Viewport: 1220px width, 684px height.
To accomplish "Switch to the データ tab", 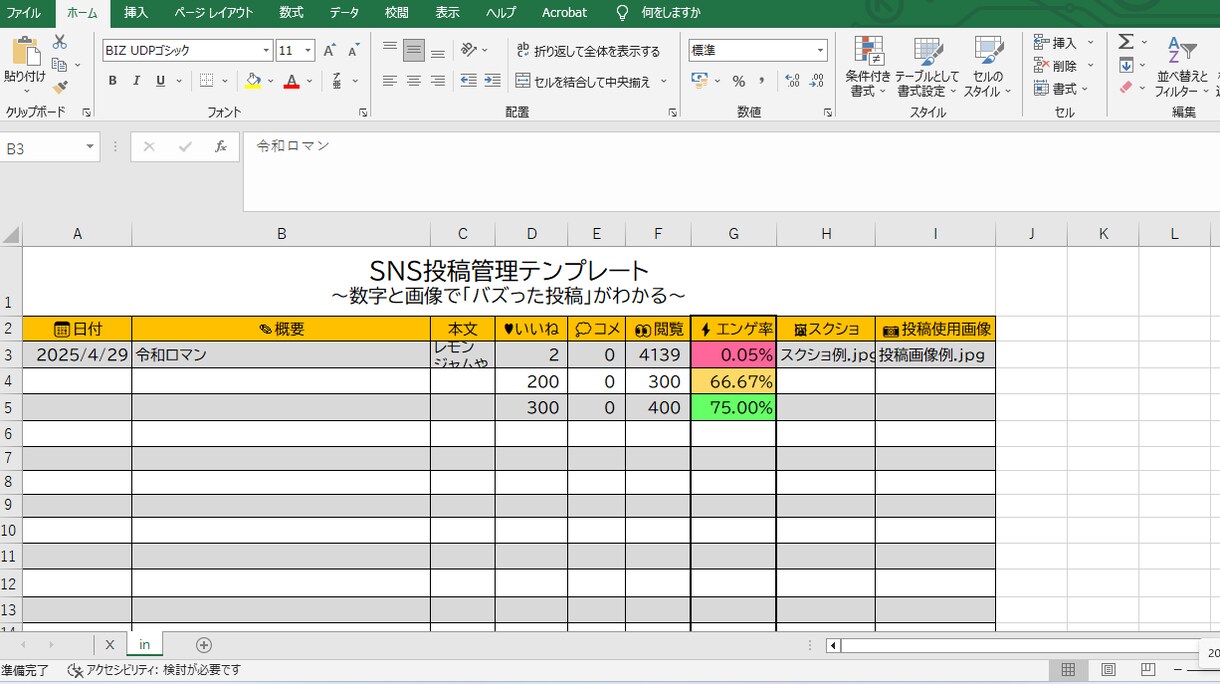I will tap(344, 13).
